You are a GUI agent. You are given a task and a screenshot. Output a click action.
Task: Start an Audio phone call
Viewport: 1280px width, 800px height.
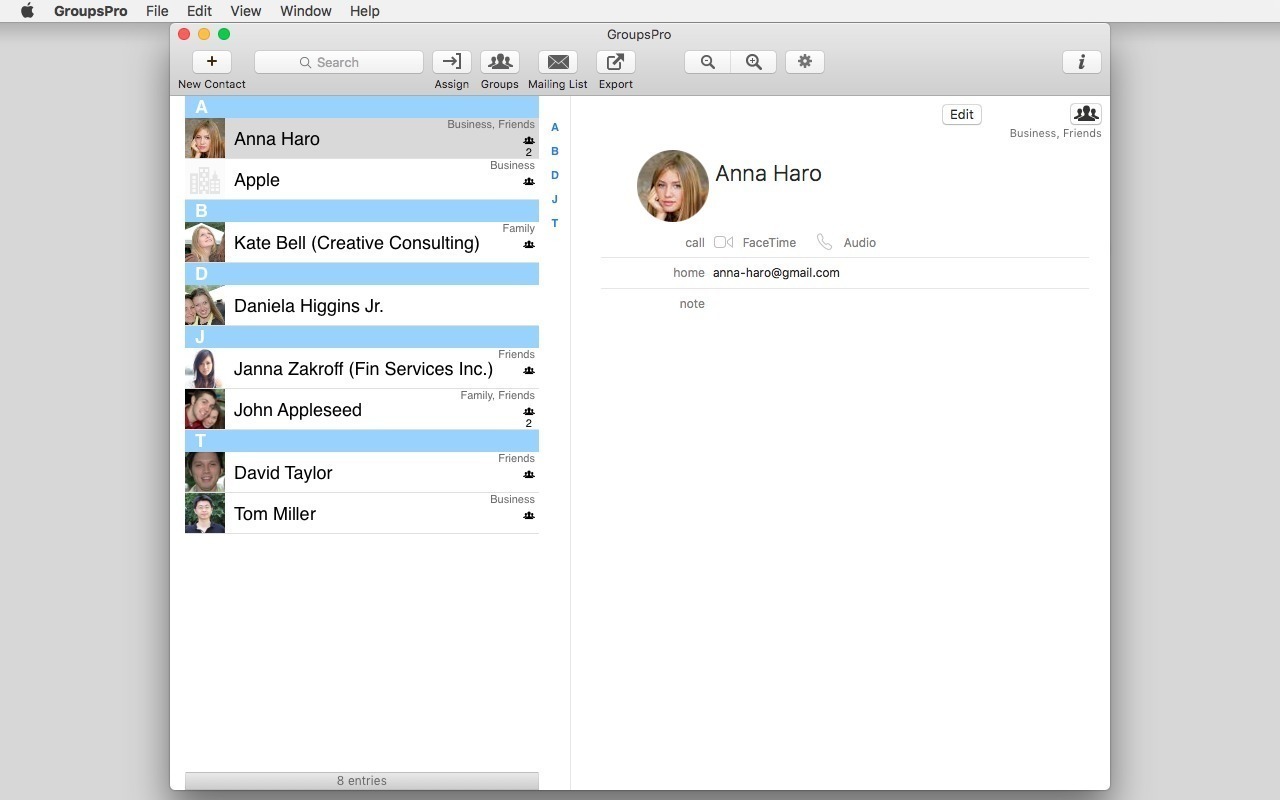pos(824,242)
